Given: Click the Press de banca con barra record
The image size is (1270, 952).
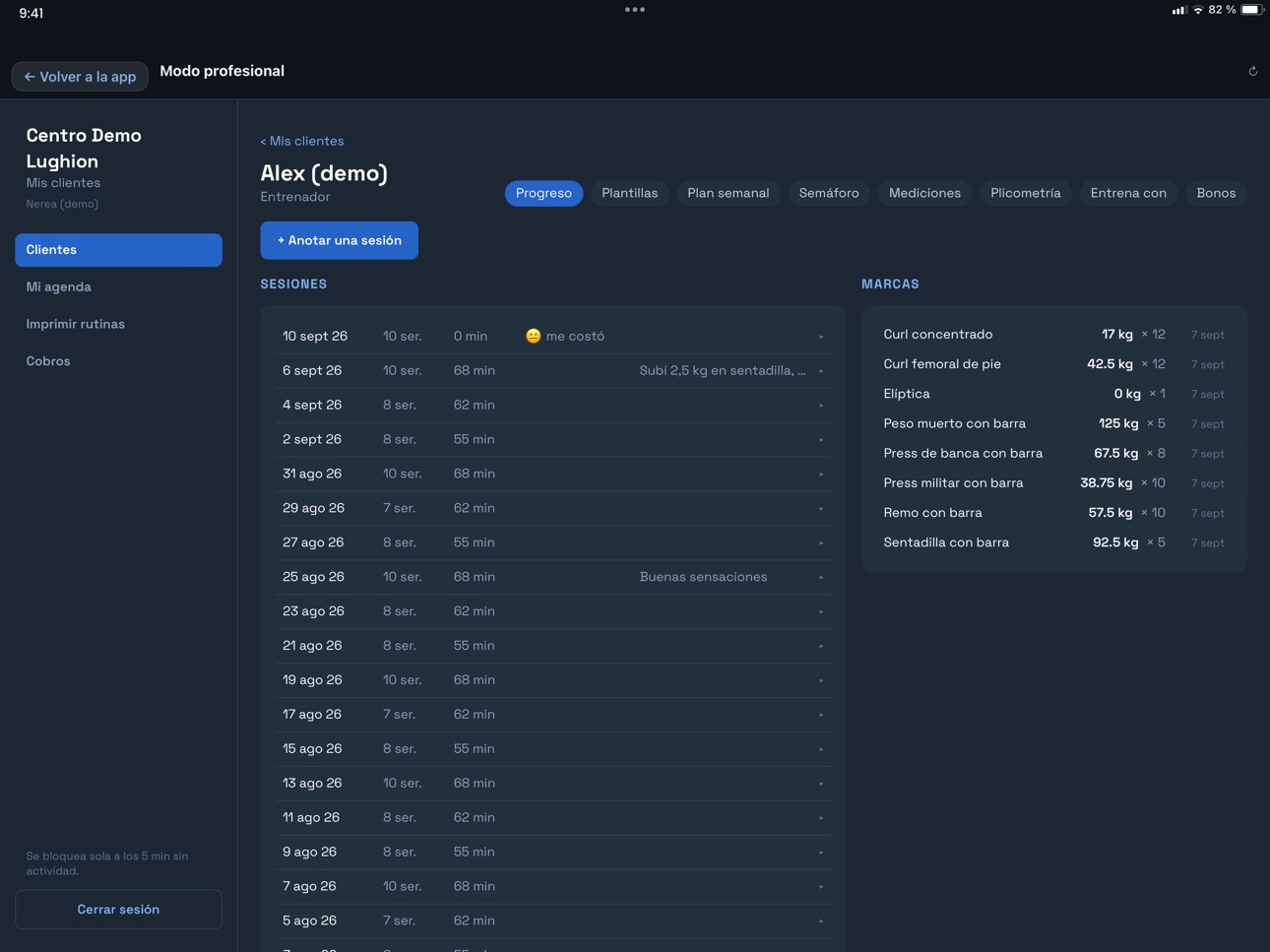Looking at the screenshot, I should point(1054,453).
